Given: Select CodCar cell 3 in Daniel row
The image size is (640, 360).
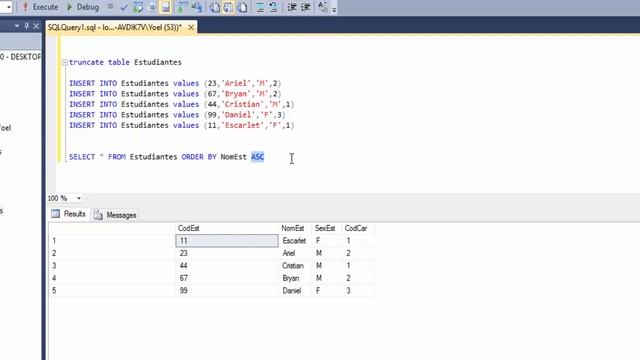Looking at the screenshot, I should pos(358,291).
